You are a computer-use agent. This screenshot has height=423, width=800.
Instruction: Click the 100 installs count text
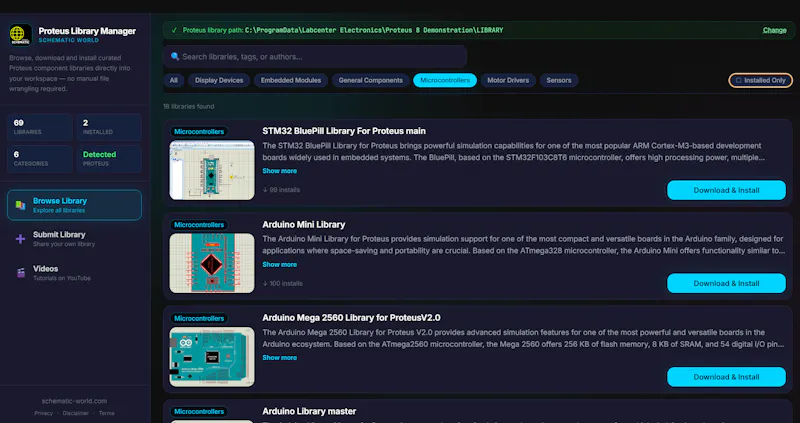point(282,283)
